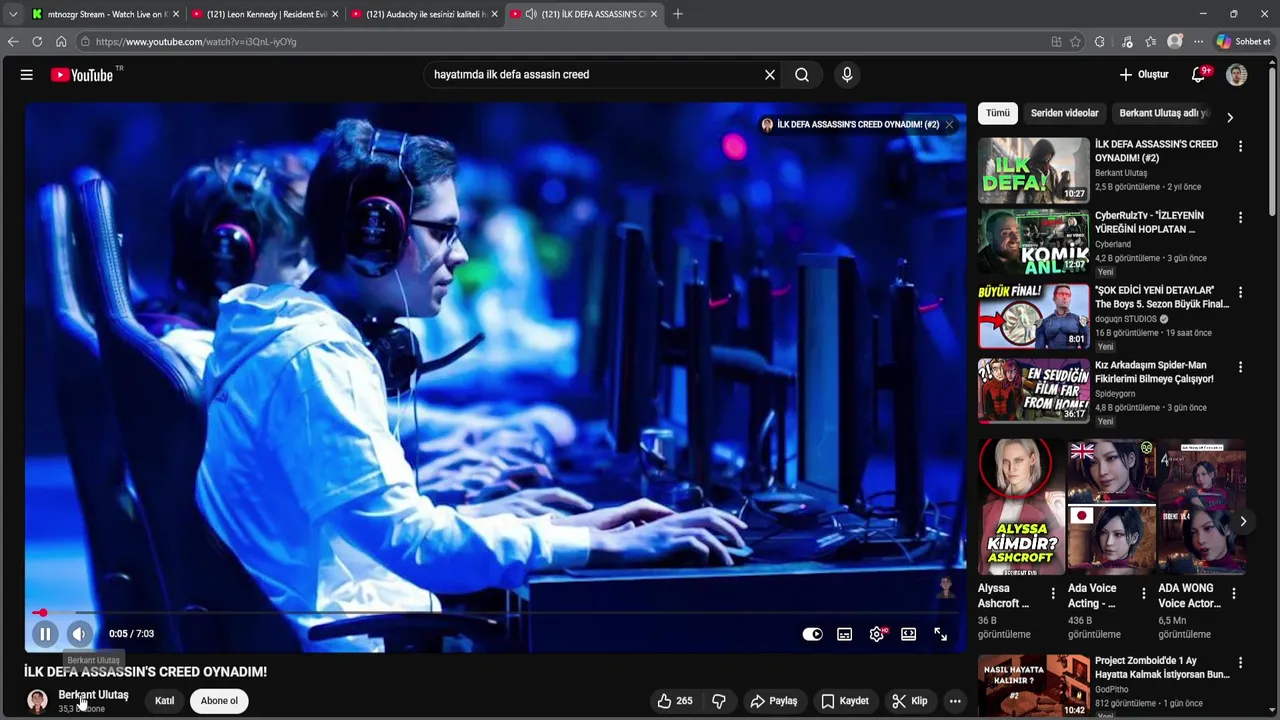Open The Boys 5. Sezon video thumbnail
This screenshot has height=720, width=1280.
1034,316
